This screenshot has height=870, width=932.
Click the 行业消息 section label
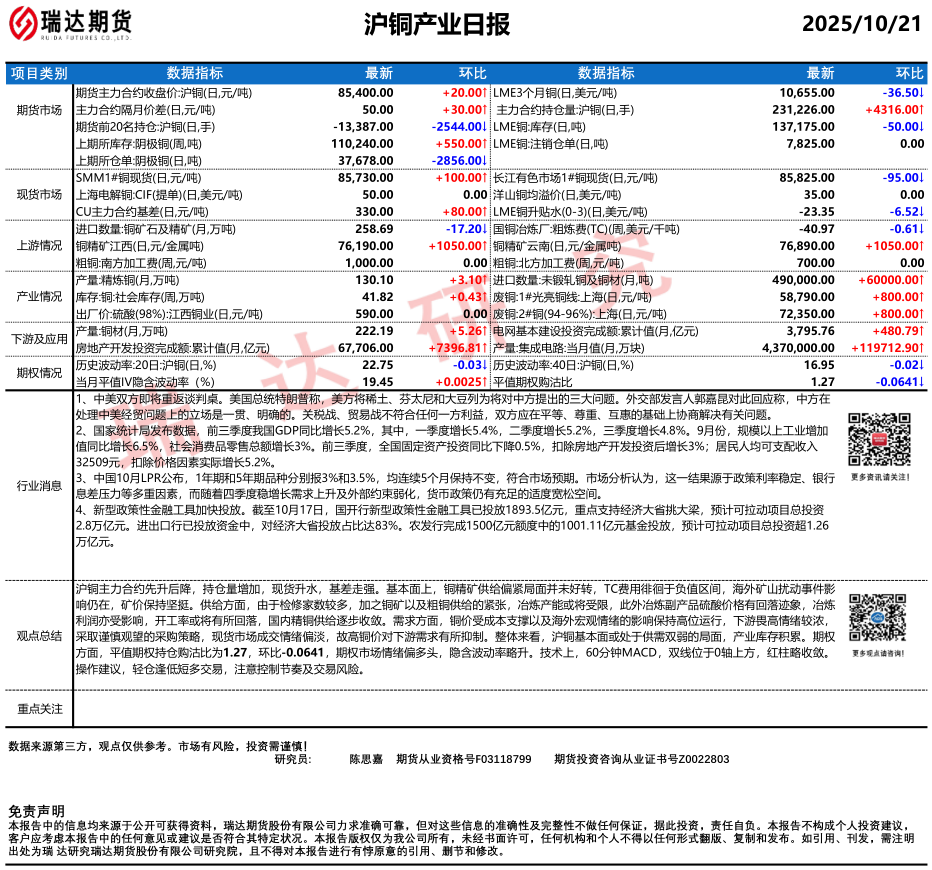click(x=40, y=485)
